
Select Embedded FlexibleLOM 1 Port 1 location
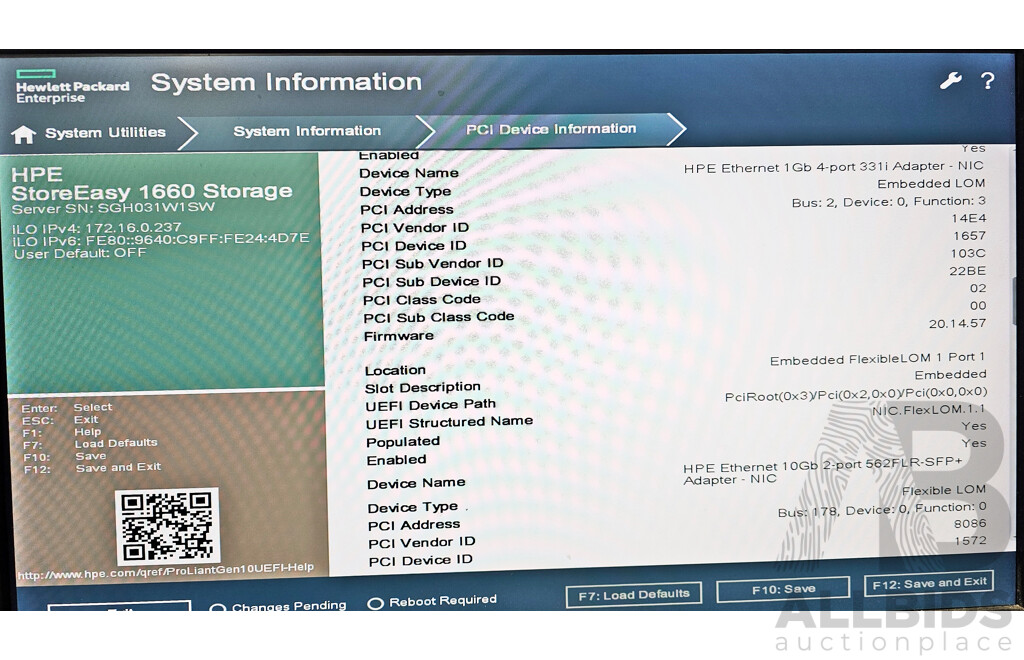[877, 359]
